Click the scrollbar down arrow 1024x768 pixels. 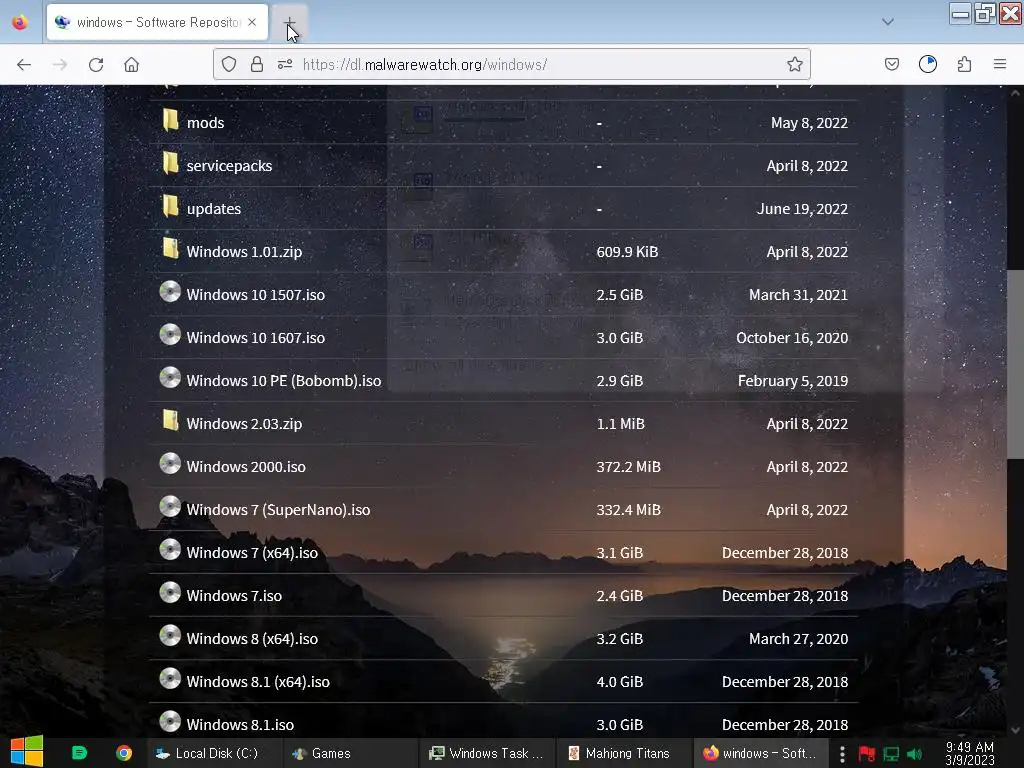pyautogui.click(x=1015, y=730)
